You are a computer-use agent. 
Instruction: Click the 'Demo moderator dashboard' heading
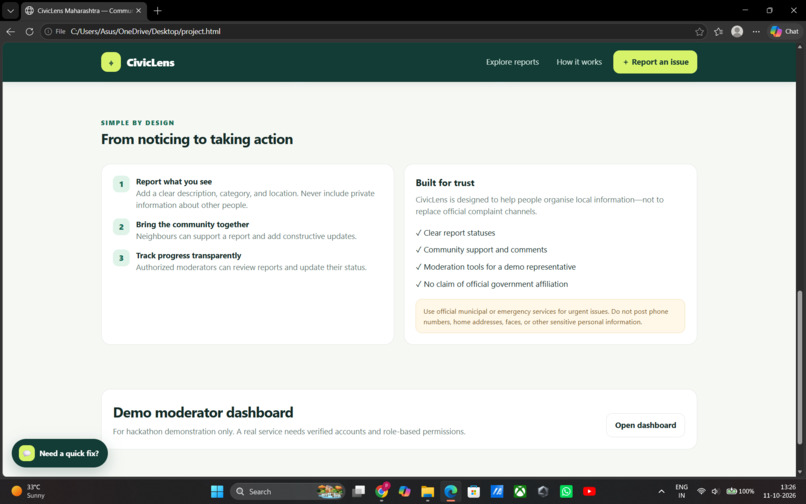(x=203, y=412)
